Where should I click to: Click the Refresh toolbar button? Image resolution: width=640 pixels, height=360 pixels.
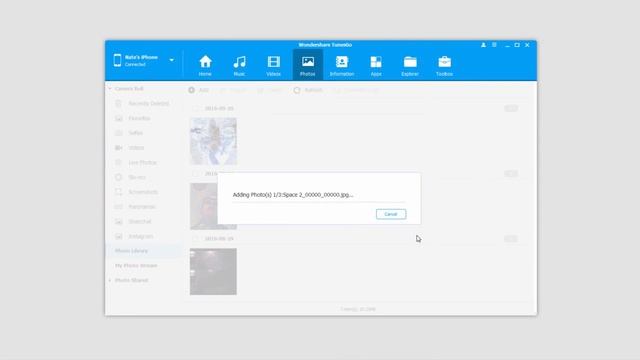click(x=308, y=90)
